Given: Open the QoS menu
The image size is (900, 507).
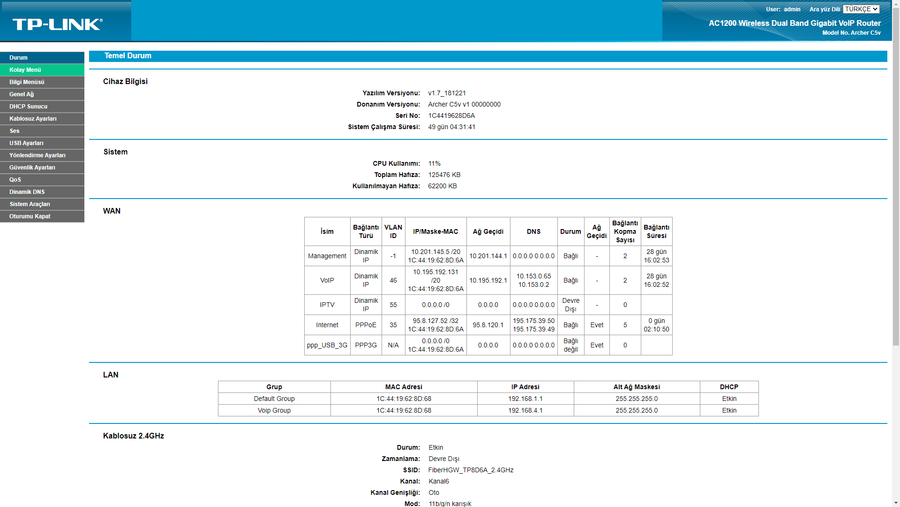Looking at the screenshot, I should click(42, 180).
